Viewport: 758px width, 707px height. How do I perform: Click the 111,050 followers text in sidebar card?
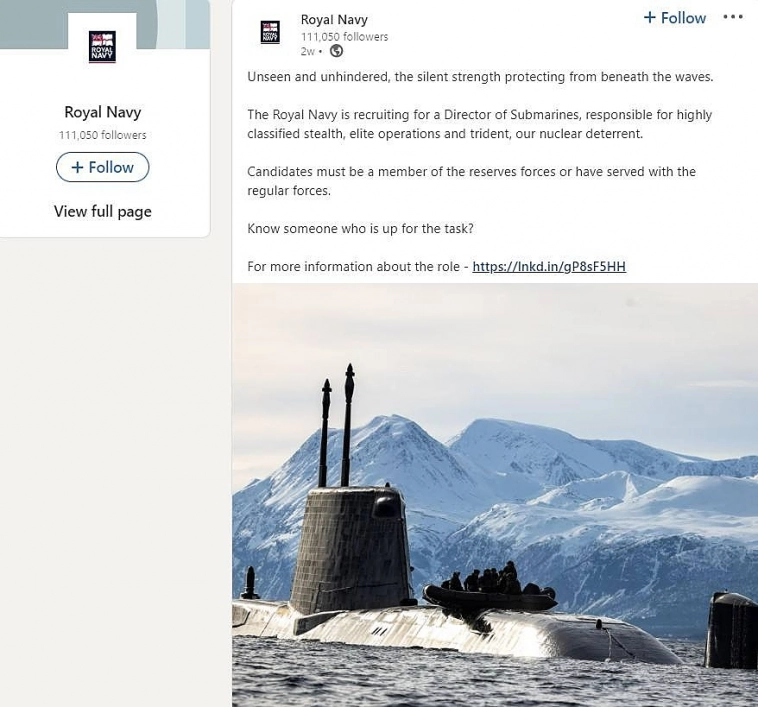[x=102, y=135]
